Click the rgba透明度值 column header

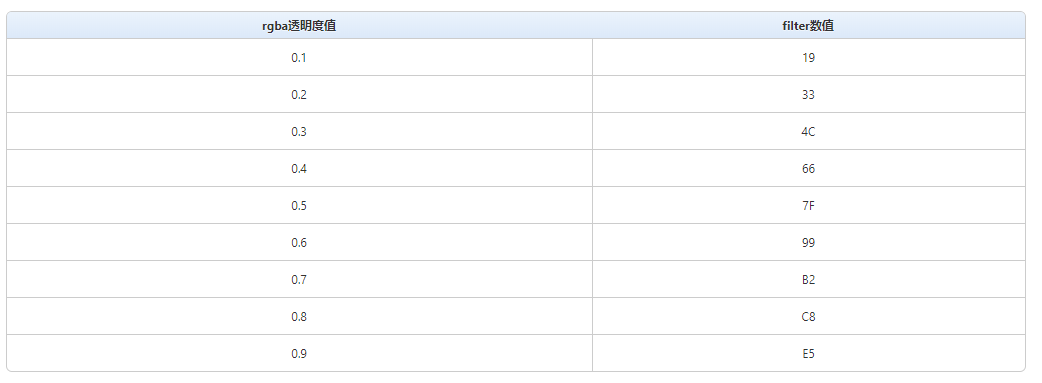pos(299,26)
